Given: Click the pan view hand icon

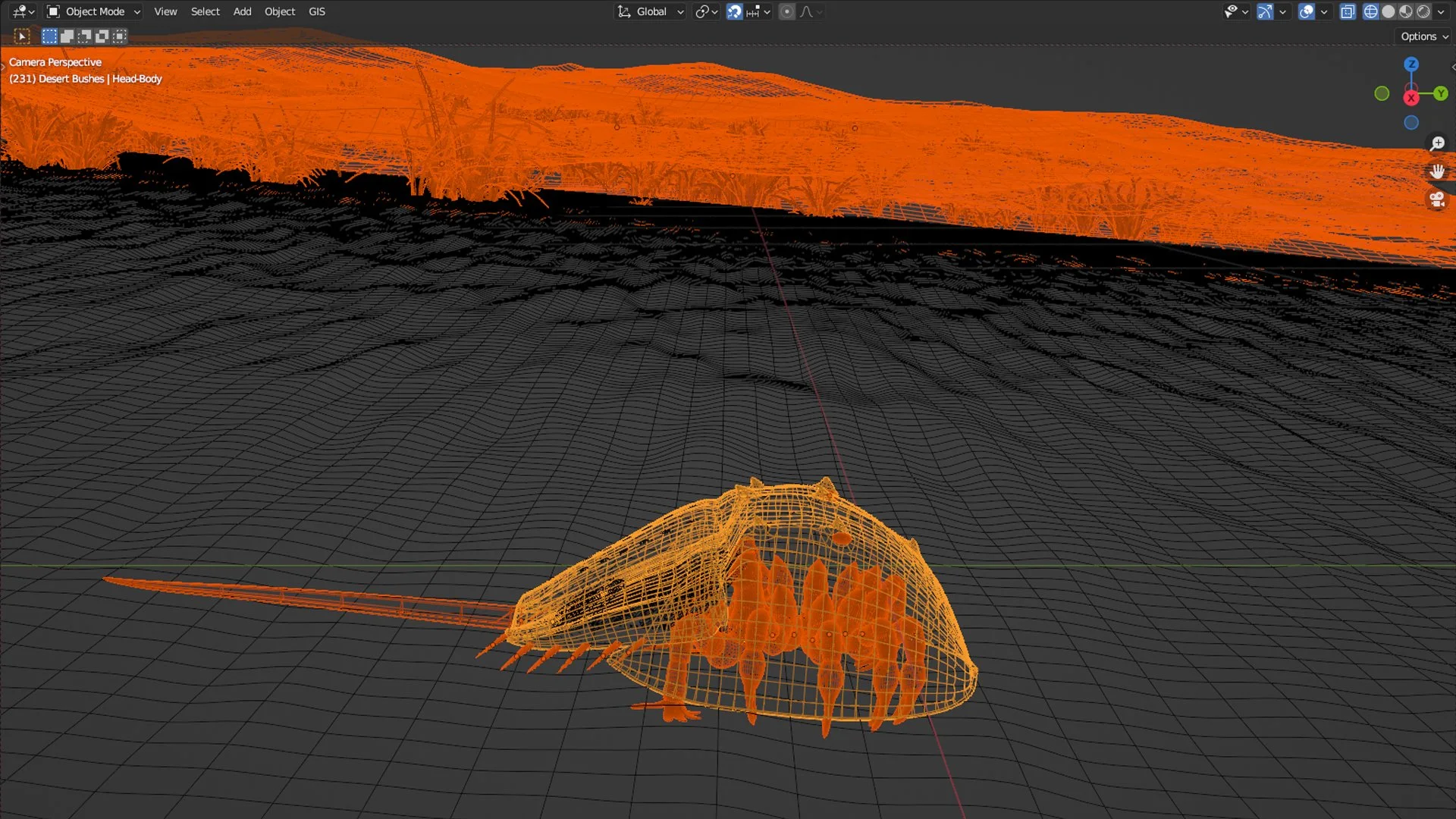Looking at the screenshot, I should tap(1437, 171).
